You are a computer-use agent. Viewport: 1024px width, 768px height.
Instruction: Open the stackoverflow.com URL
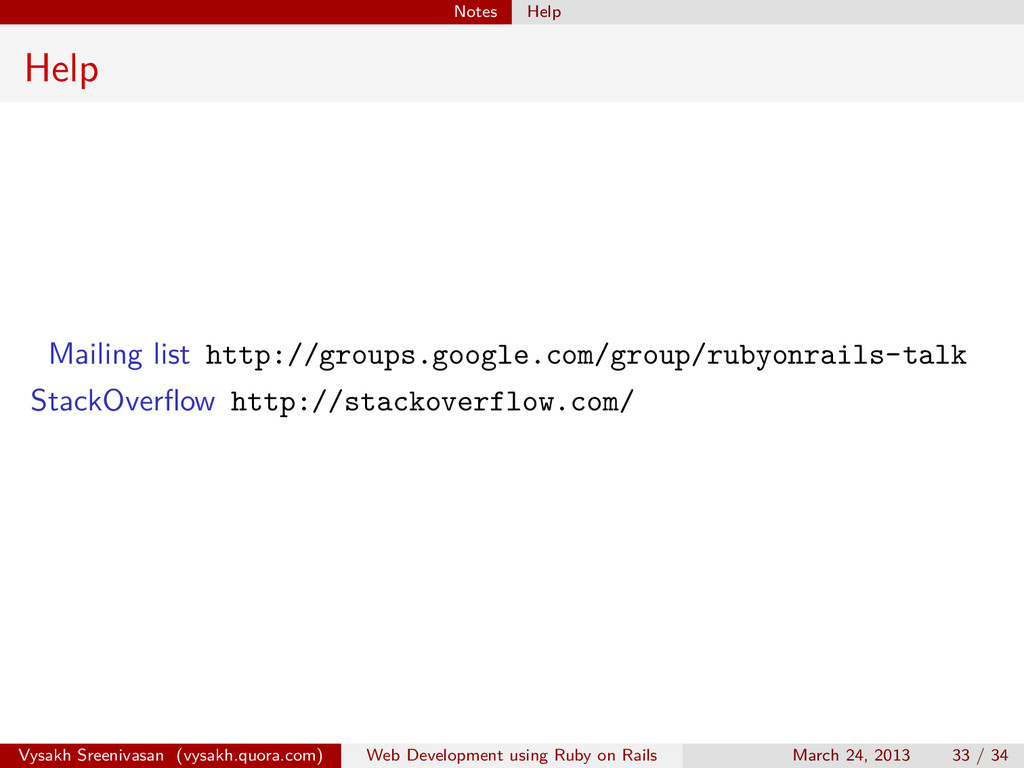click(x=432, y=402)
